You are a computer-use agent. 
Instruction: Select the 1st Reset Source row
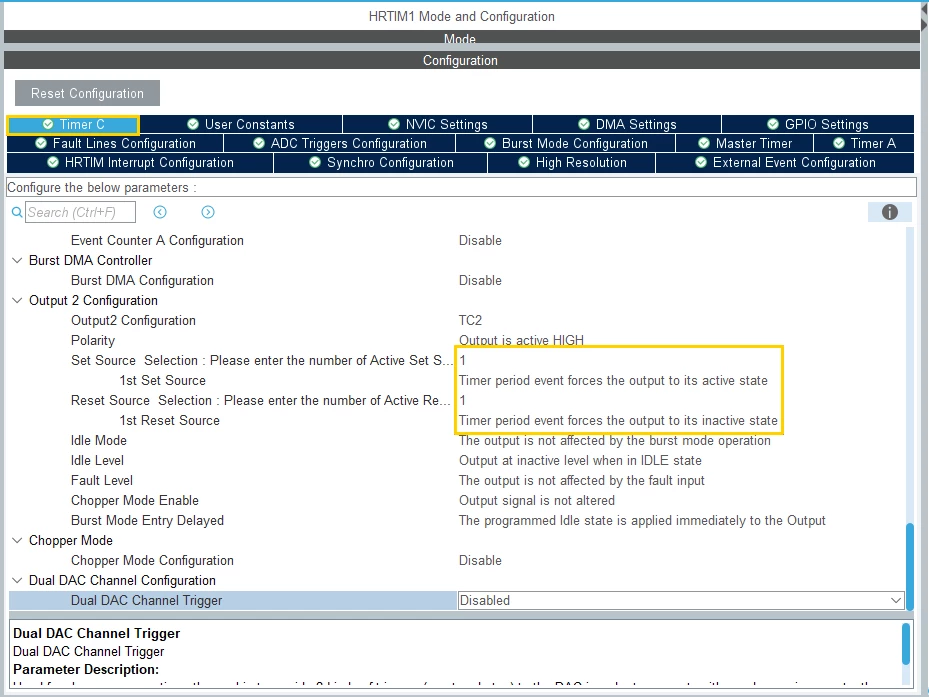click(456, 421)
